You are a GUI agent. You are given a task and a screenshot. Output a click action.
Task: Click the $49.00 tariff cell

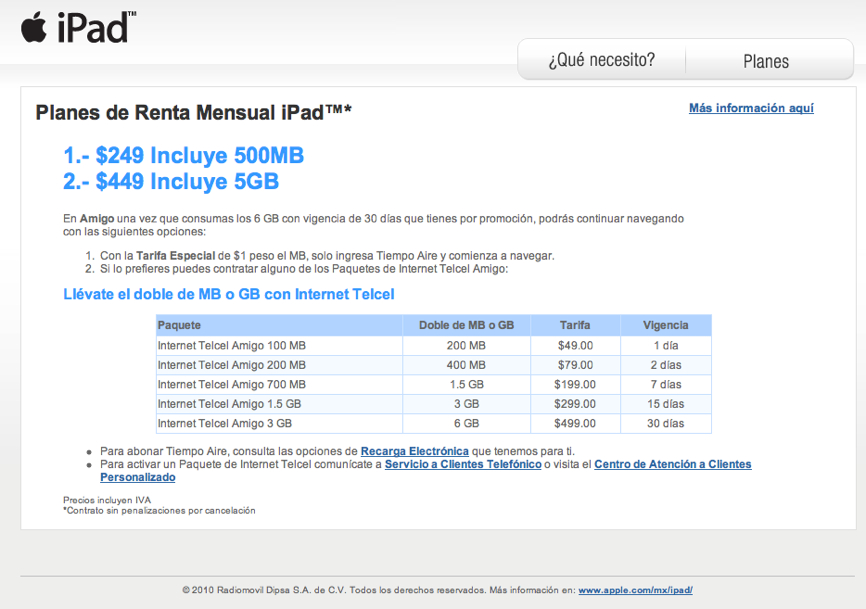coord(575,346)
